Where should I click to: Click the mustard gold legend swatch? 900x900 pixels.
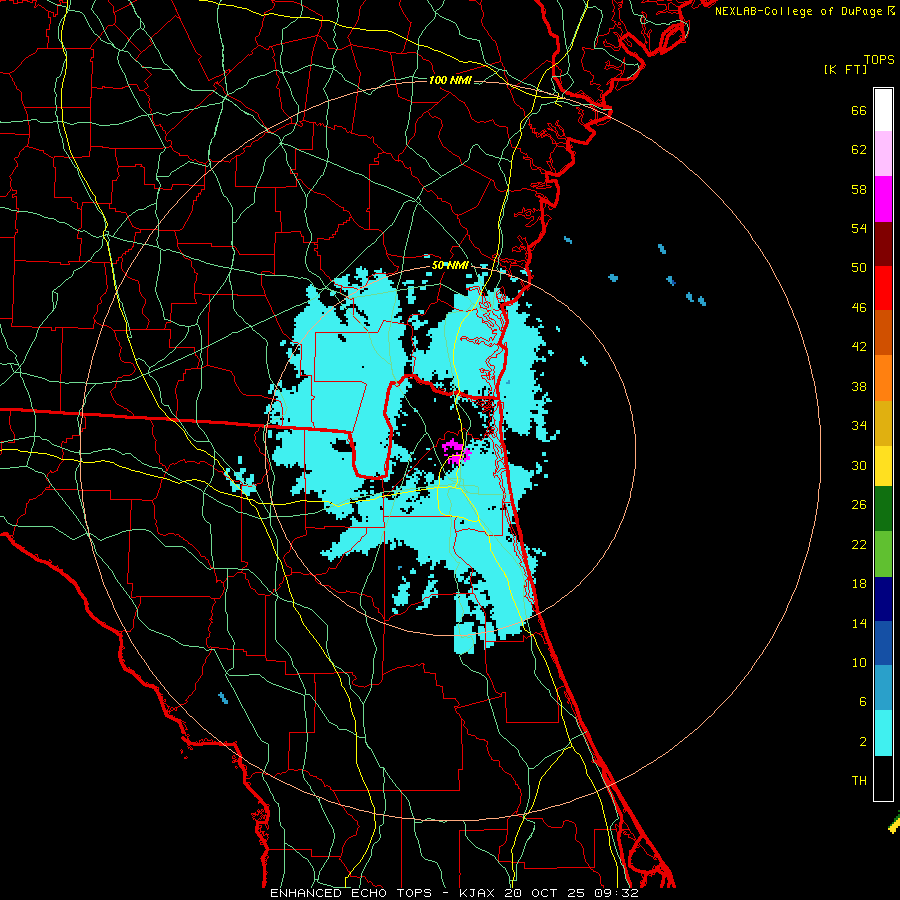point(883,423)
